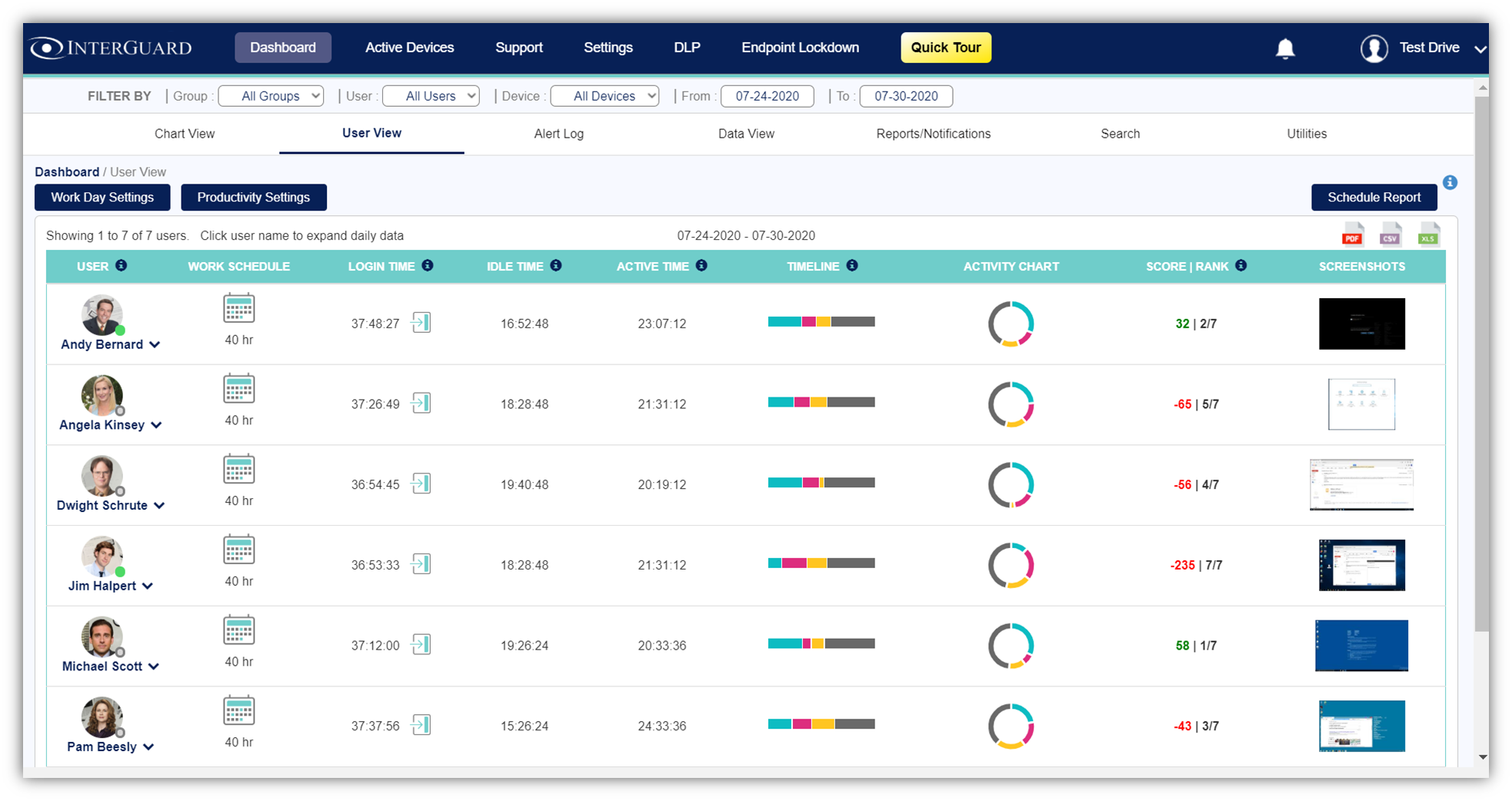Image resolution: width=1512 pixels, height=801 pixels.
Task: Click the Dashboard breadcrumb link
Action: coord(67,172)
